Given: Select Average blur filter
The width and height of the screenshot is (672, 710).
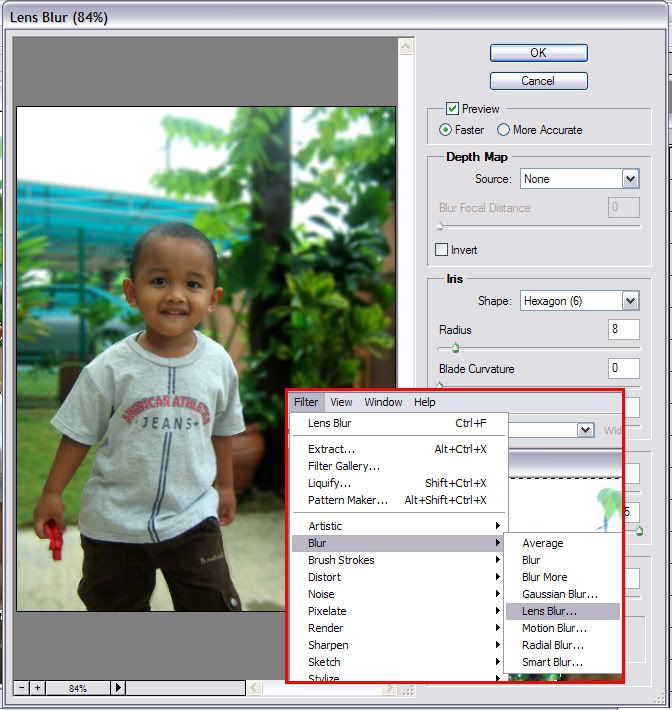Looking at the screenshot, I should pos(563,543).
